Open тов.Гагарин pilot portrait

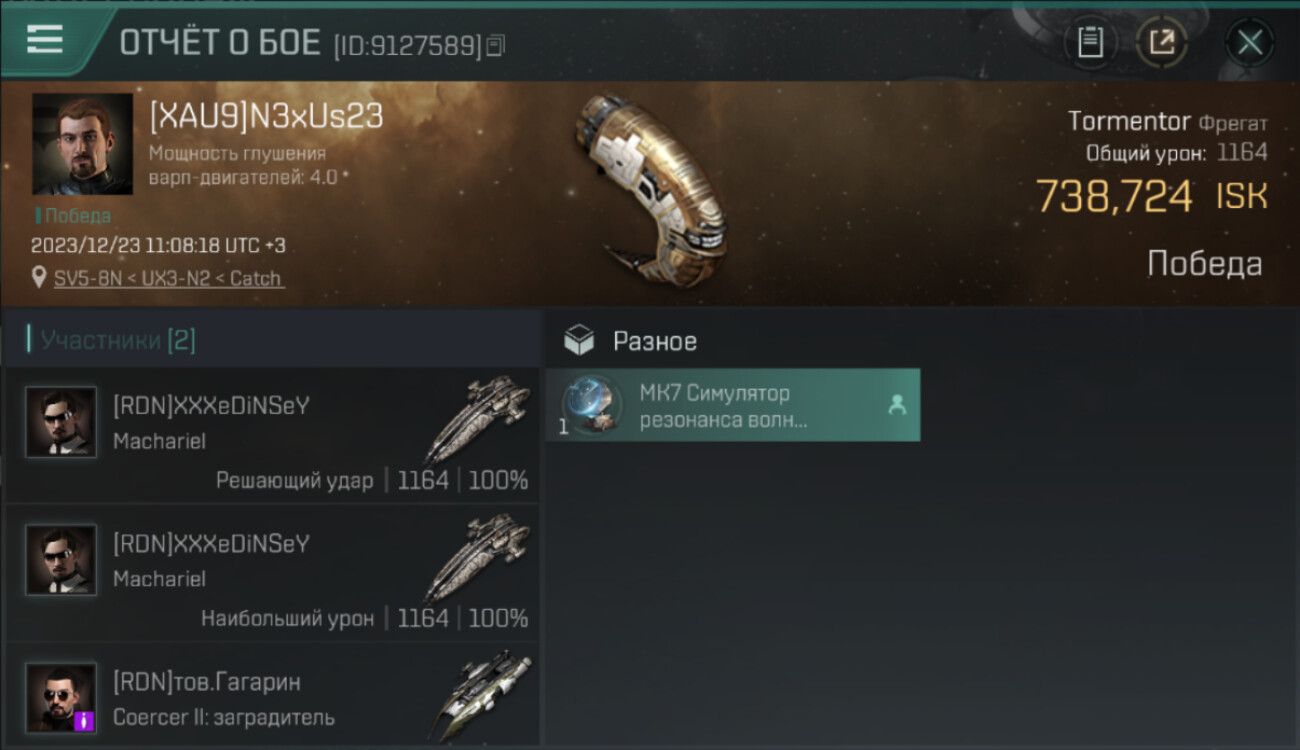[x=61, y=697]
